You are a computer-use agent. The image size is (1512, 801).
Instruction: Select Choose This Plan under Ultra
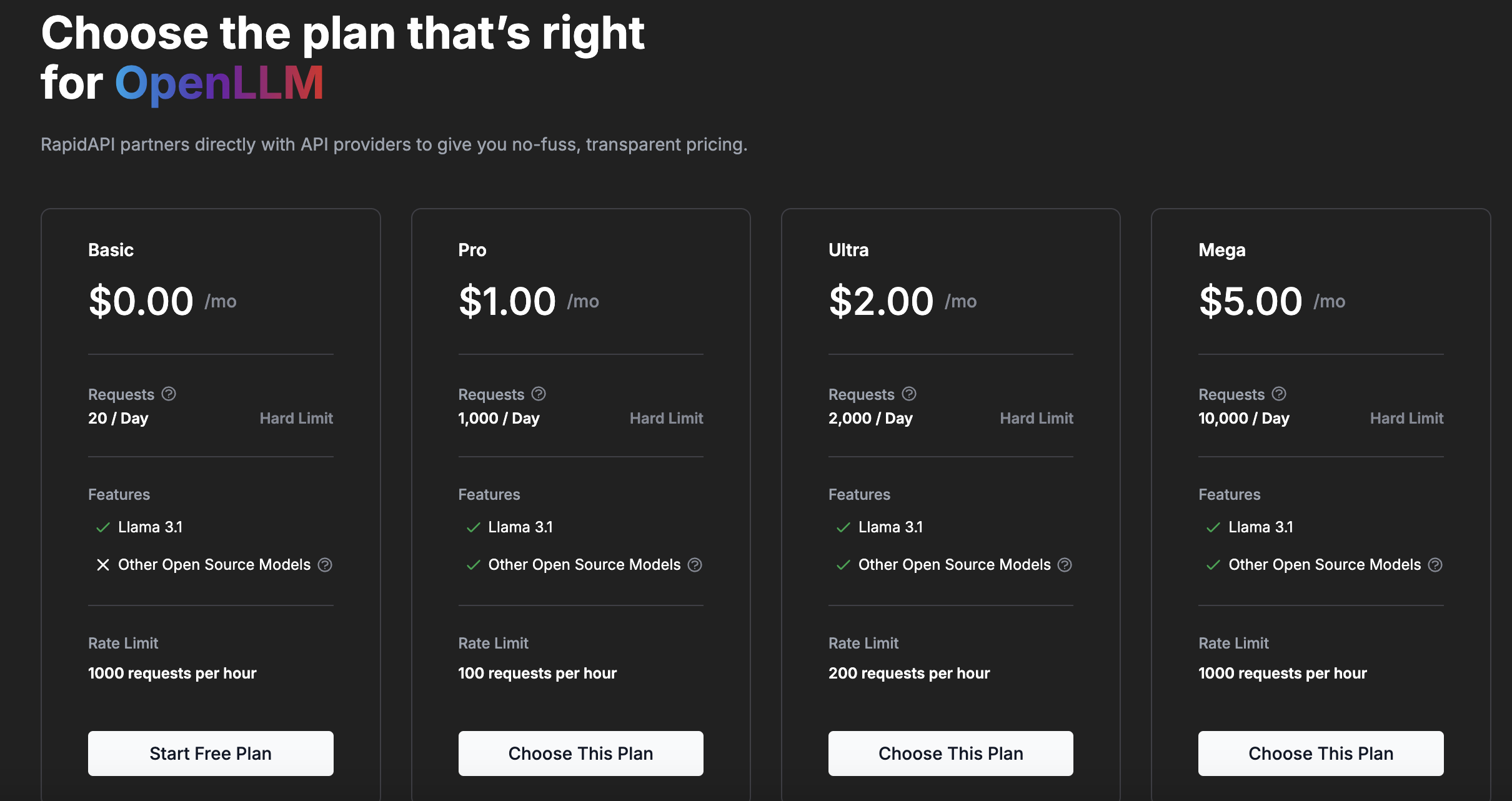click(950, 753)
